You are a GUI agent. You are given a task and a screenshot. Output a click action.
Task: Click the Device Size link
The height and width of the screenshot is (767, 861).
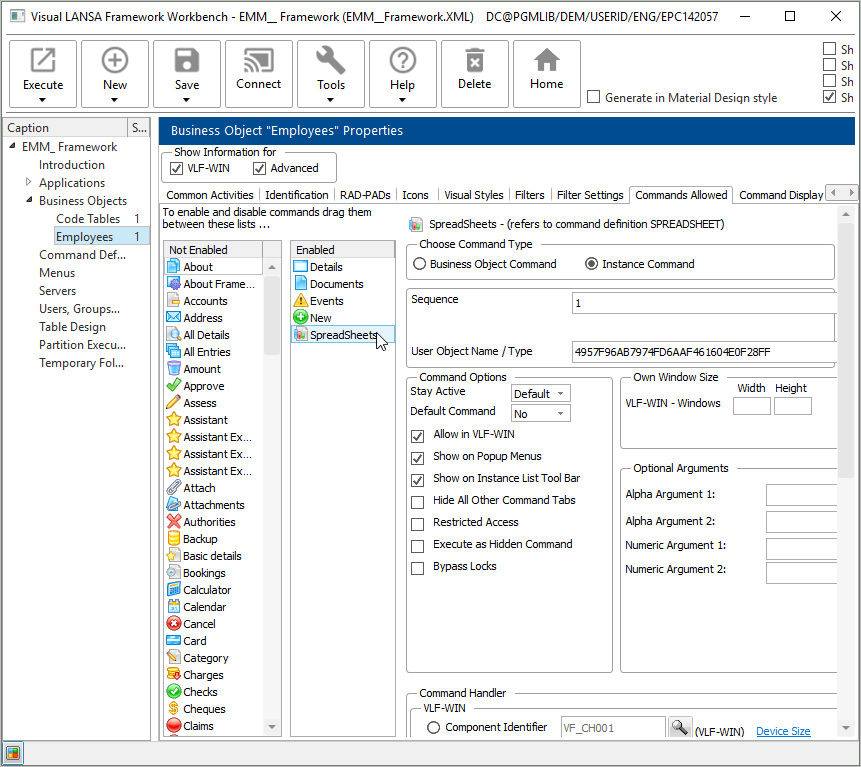tap(783, 731)
